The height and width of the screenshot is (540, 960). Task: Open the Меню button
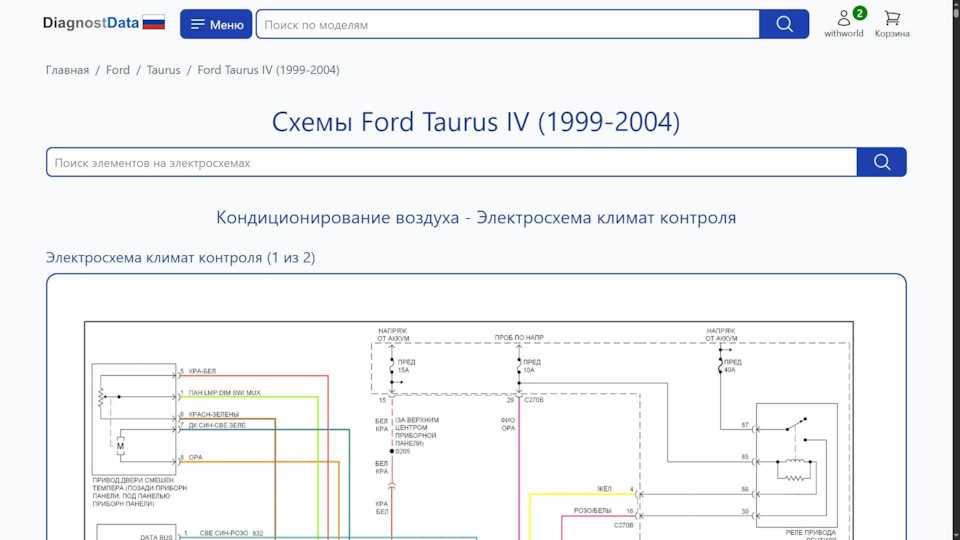pyautogui.click(x=216, y=24)
